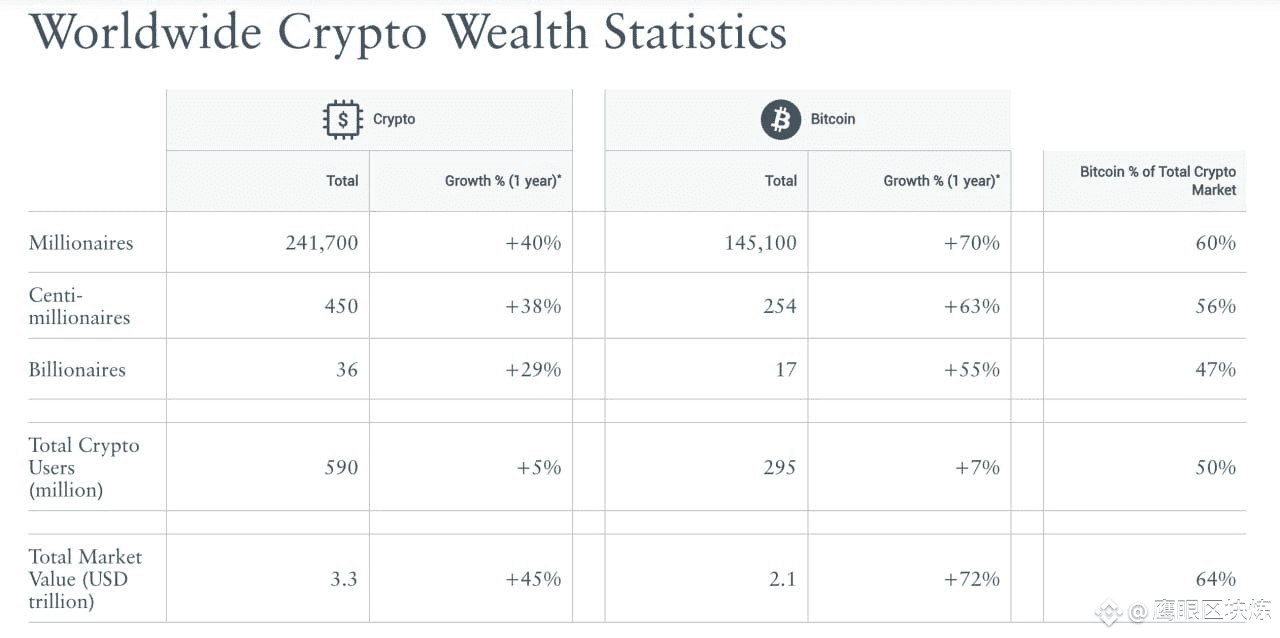Click the 241,700 crypto millionaires cell

click(268, 243)
